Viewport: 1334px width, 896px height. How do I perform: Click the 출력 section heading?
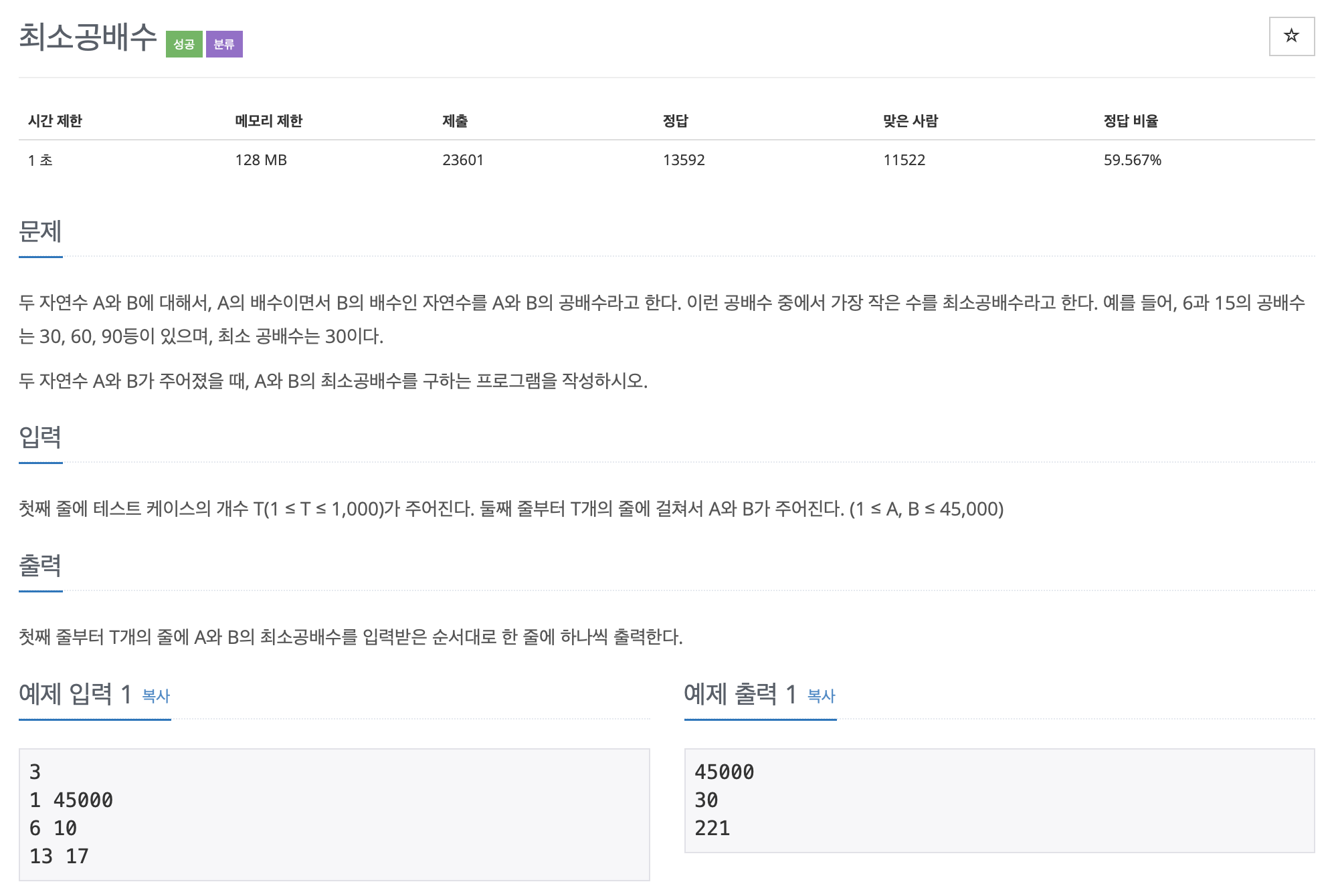(x=40, y=566)
